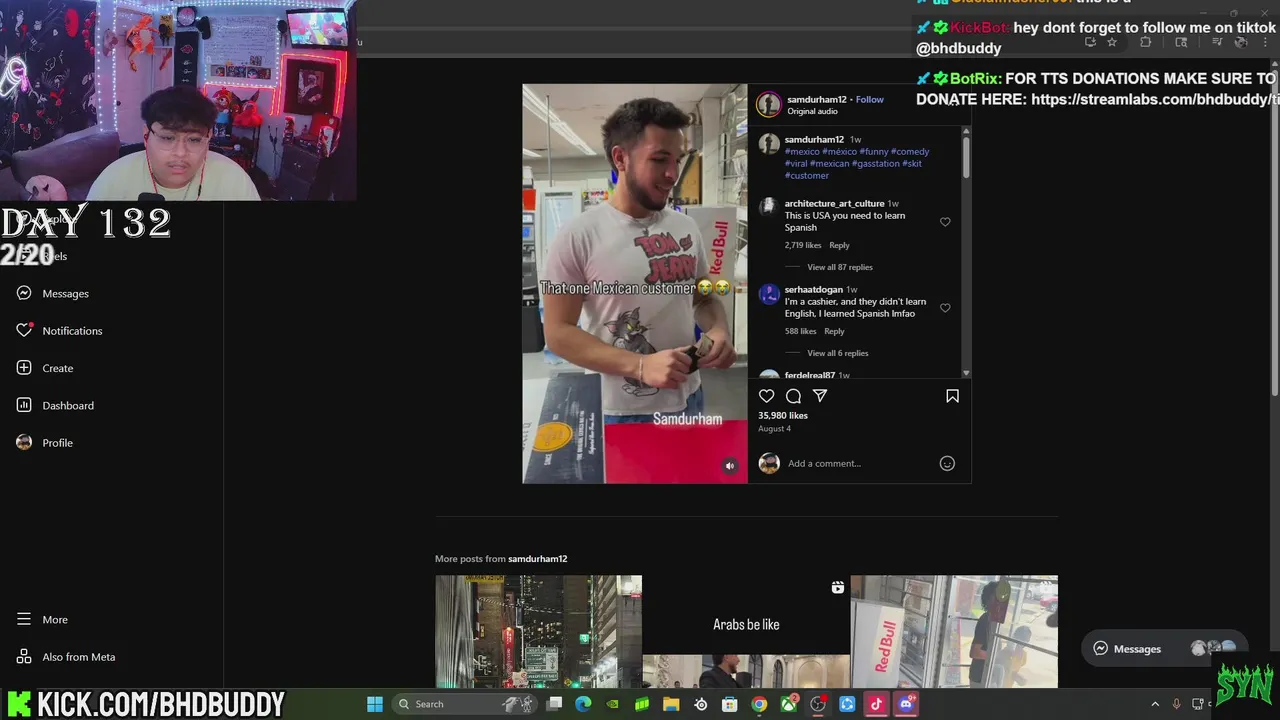Screen dimensions: 1280x720
Task: Open the Red Bull door post thumbnail
Action: coord(954,632)
